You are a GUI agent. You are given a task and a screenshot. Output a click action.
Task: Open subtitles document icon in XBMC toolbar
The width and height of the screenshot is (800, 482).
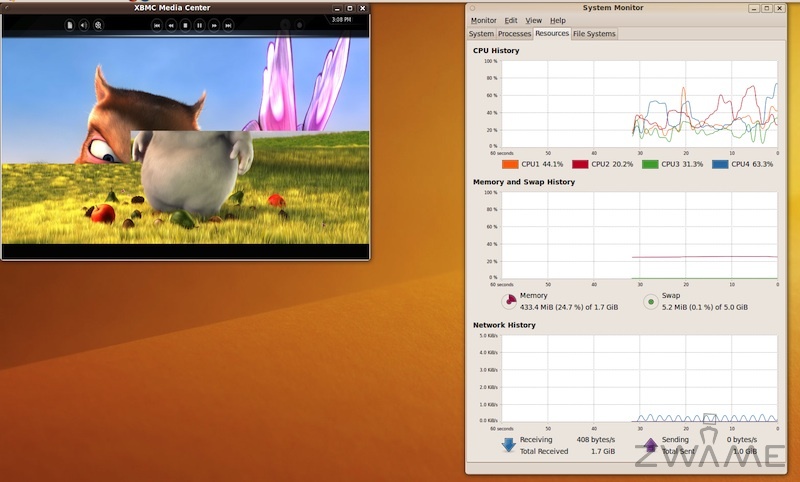(69, 25)
